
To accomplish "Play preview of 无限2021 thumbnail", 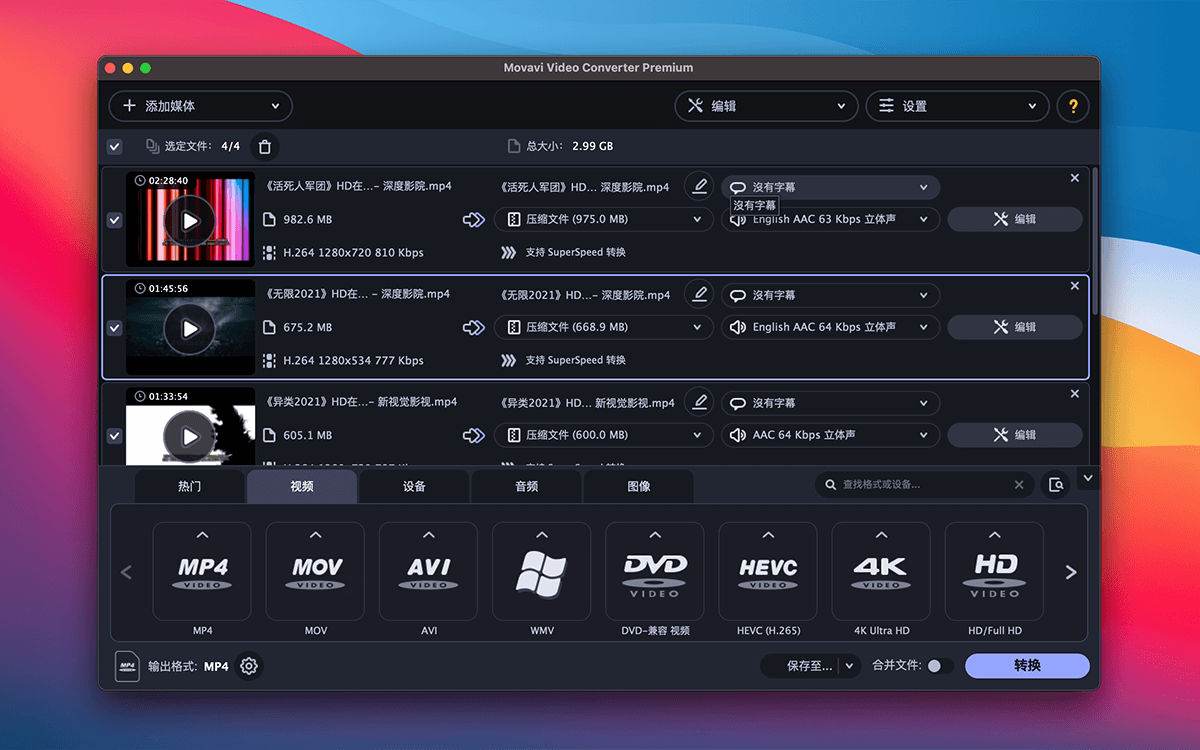I will tap(190, 328).
